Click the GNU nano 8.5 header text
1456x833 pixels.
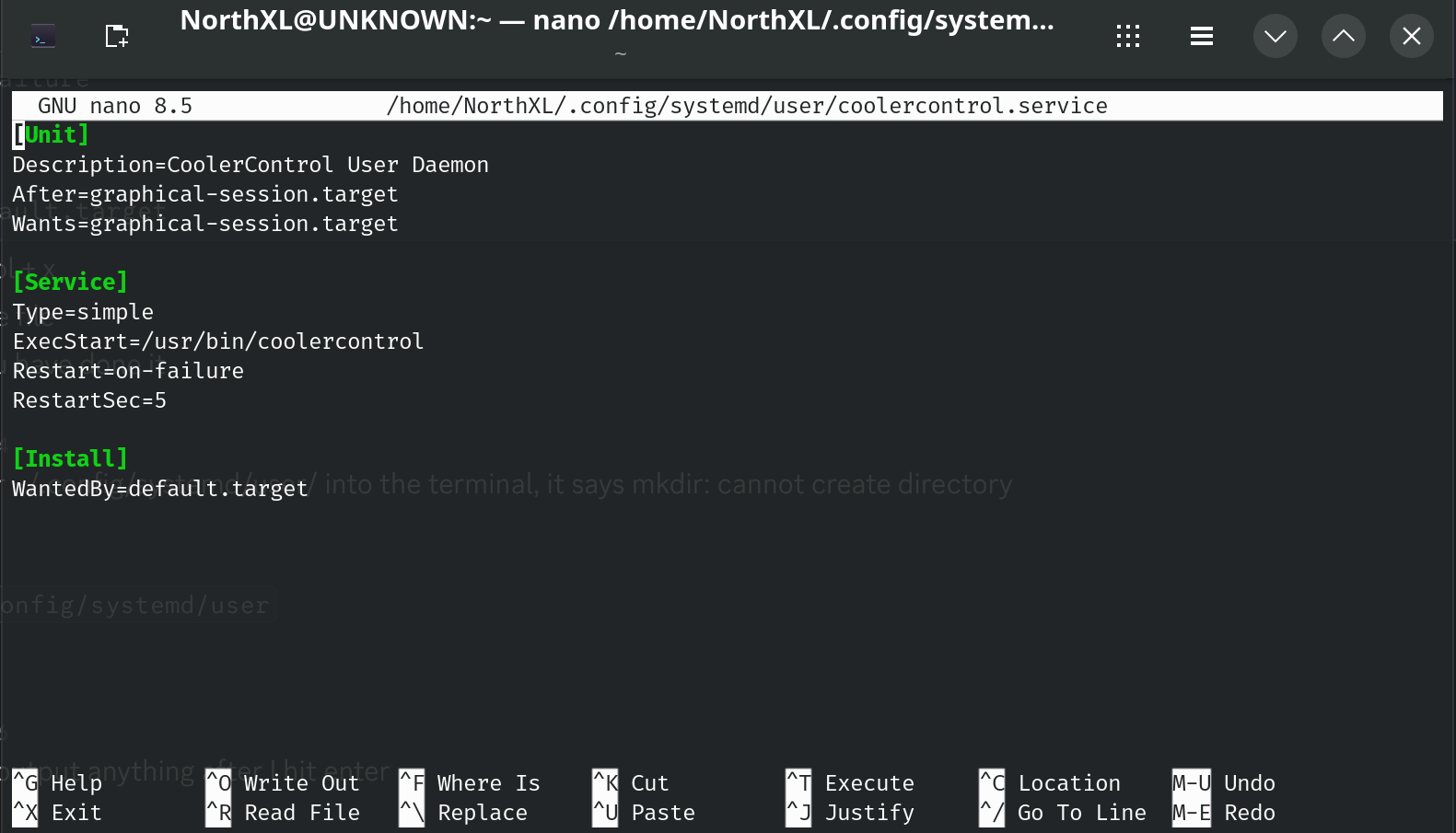[x=115, y=106]
